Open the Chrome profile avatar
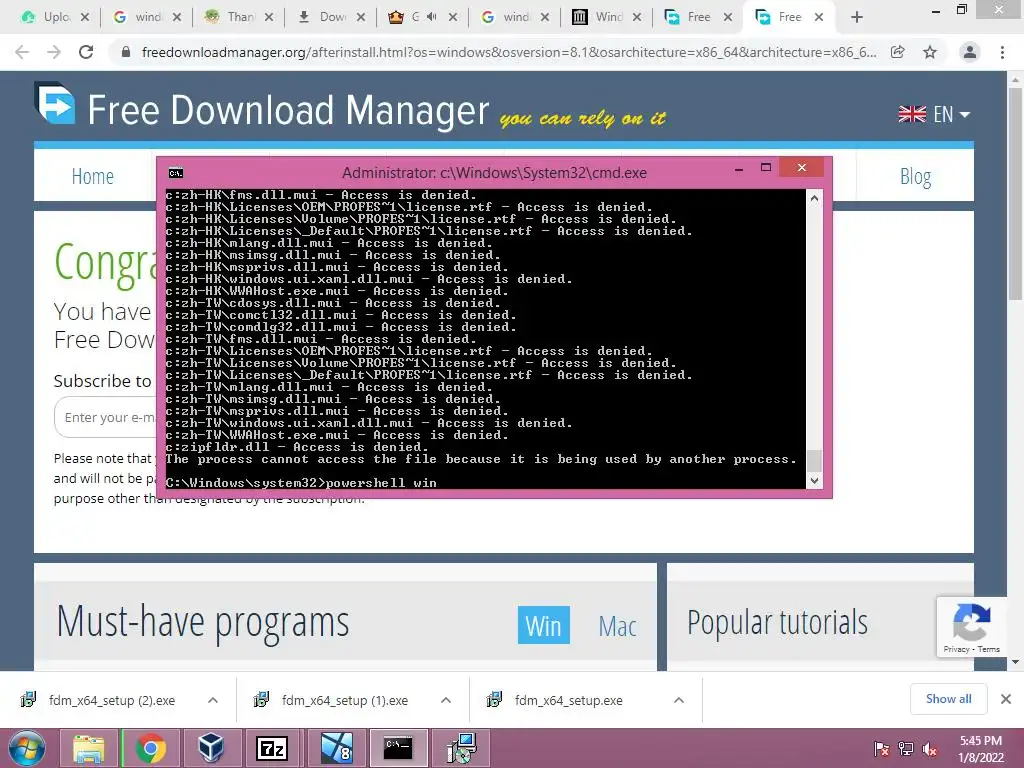The image size is (1024, 768). point(970,52)
